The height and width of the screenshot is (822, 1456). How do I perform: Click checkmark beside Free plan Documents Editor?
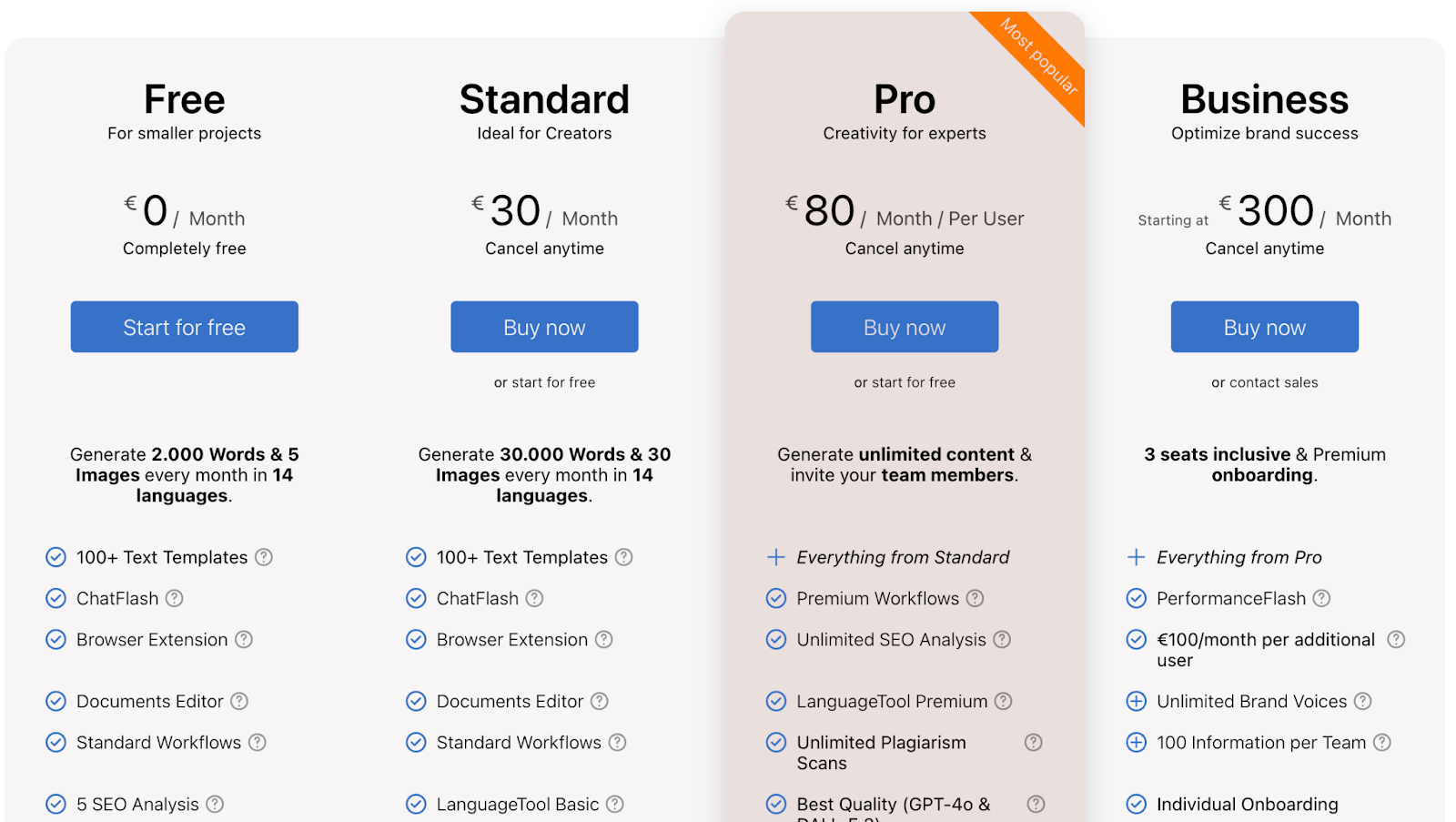[x=56, y=701]
